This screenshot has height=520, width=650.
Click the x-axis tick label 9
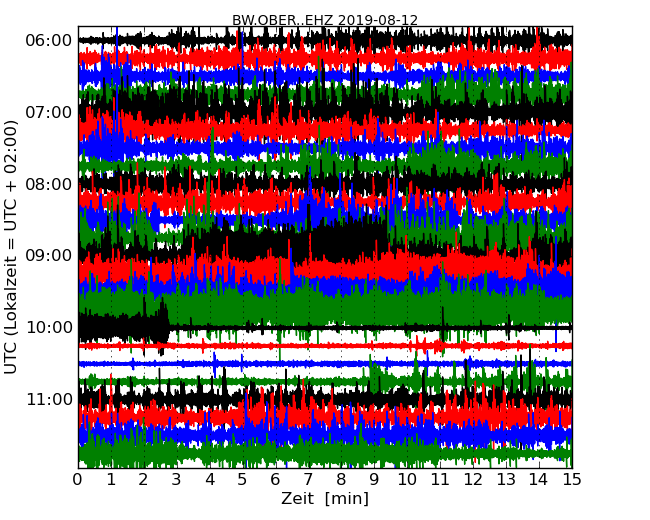[374, 480]
